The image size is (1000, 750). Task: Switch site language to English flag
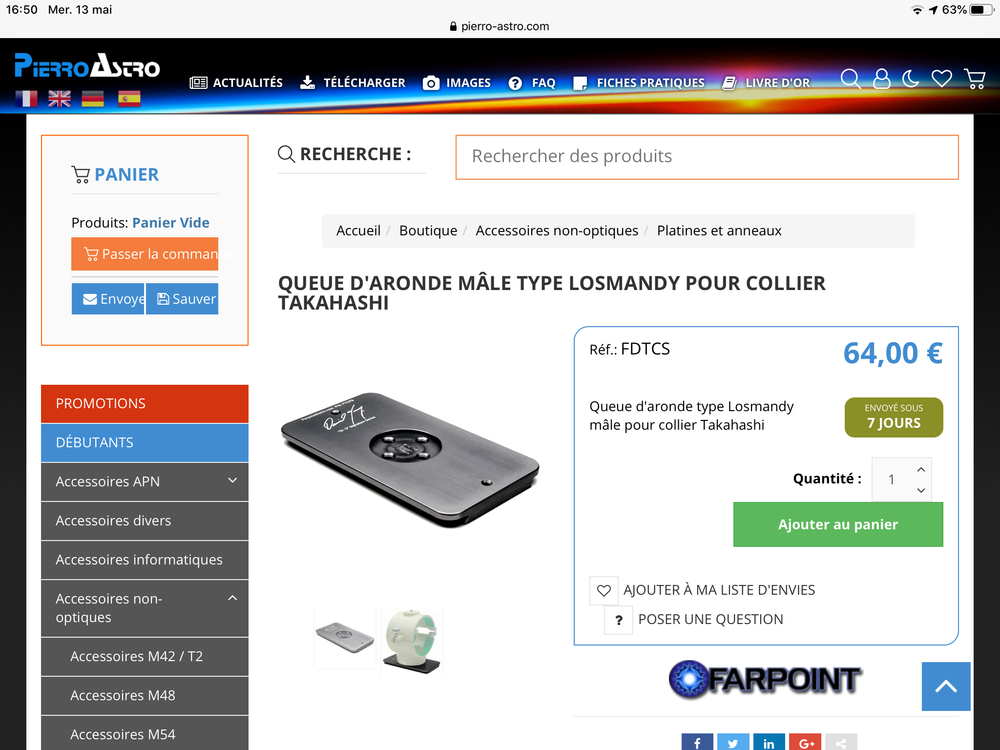pos(59,99)
